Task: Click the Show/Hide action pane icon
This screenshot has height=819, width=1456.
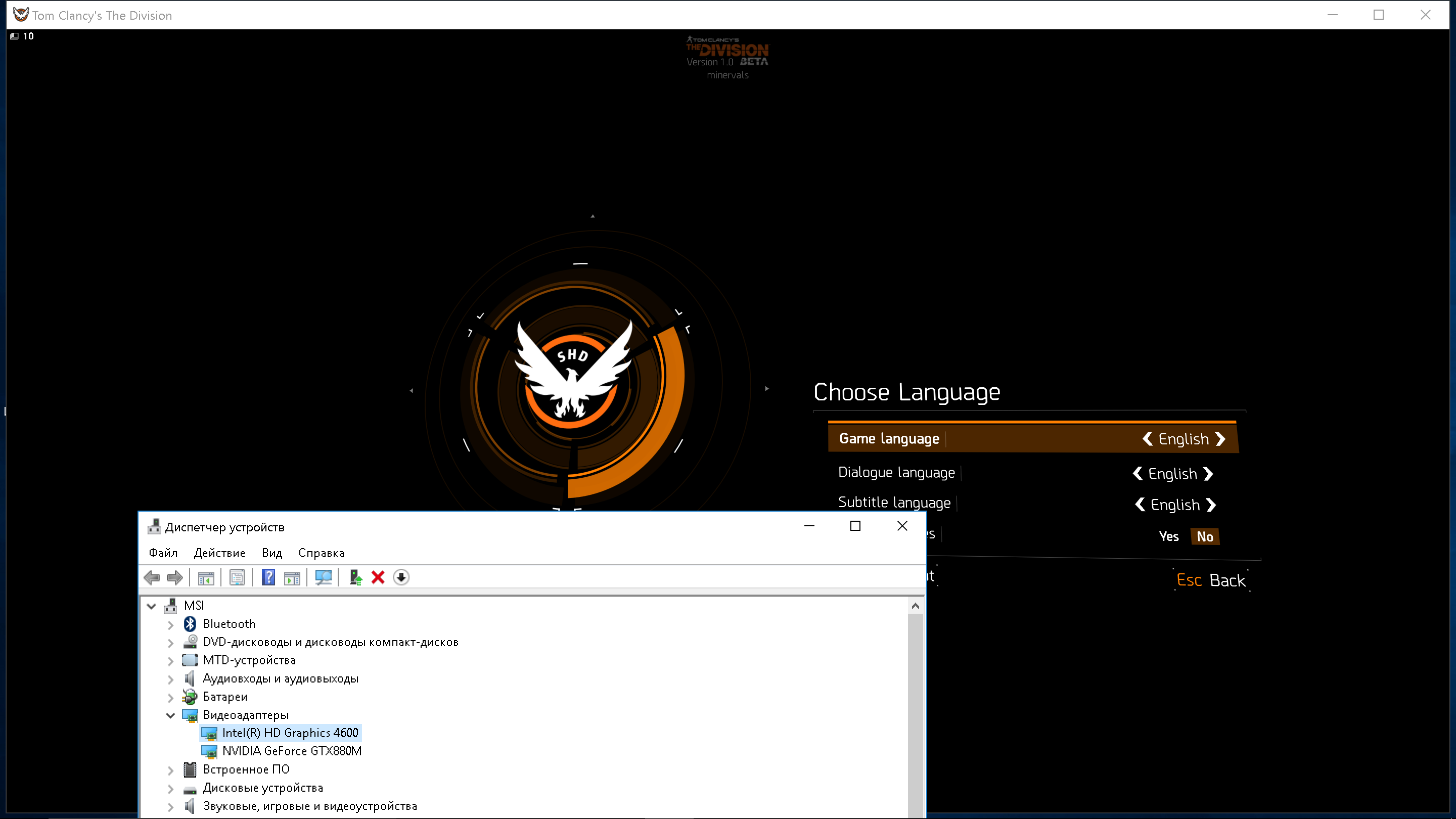Action: pyautogui.click(x=292, y=578)
